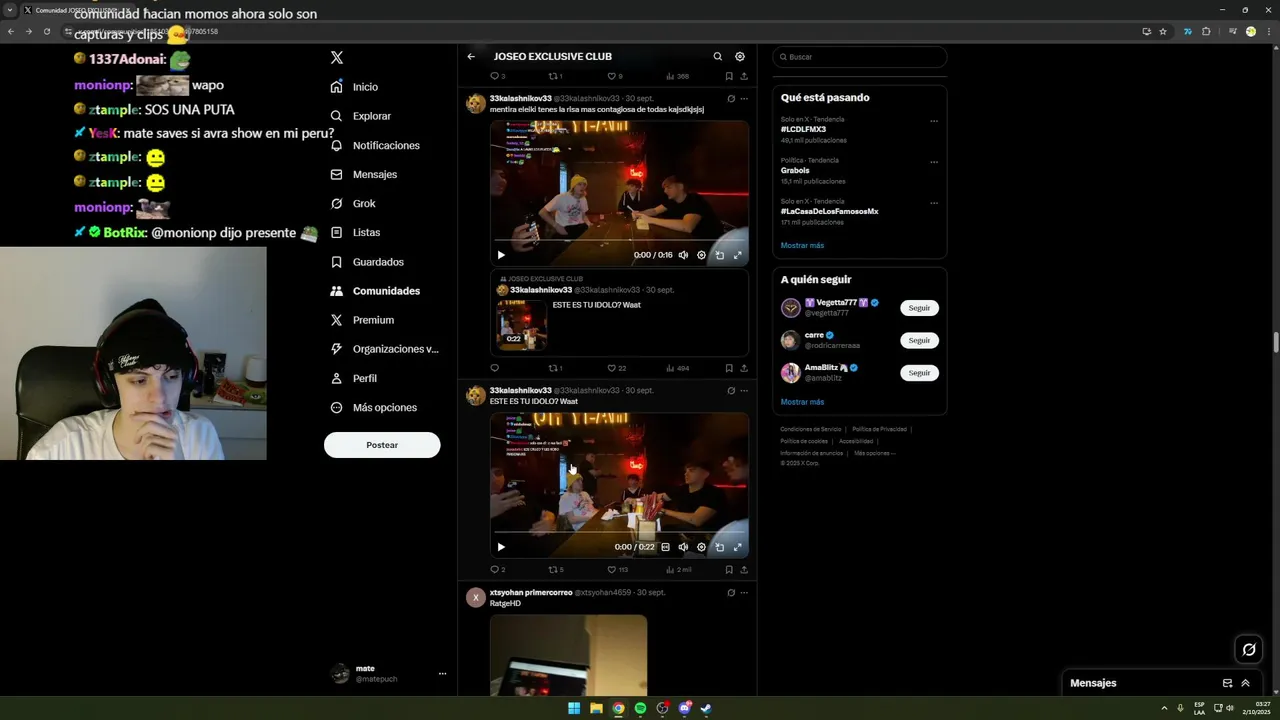1280x720 pixels.
Task: Enter fullscreen on the 0:22 video
Action: pos(738,547)
